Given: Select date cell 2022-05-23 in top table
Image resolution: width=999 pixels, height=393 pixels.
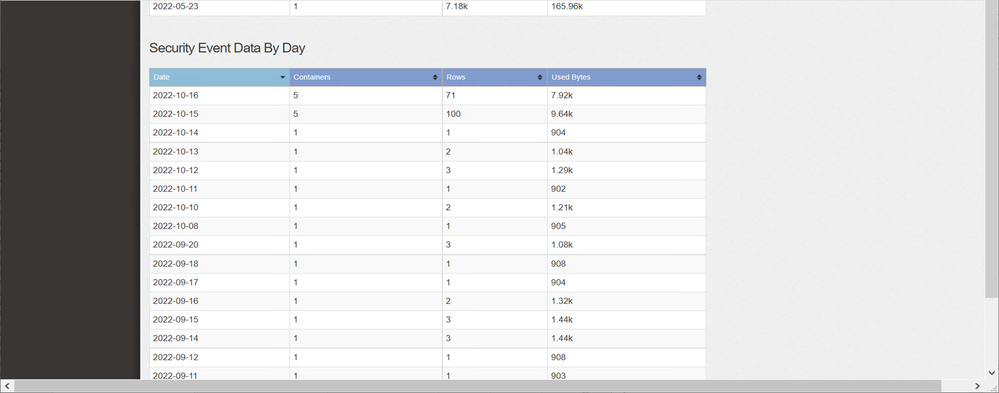Looking at the screenshot, I should [x=176, y=6].
